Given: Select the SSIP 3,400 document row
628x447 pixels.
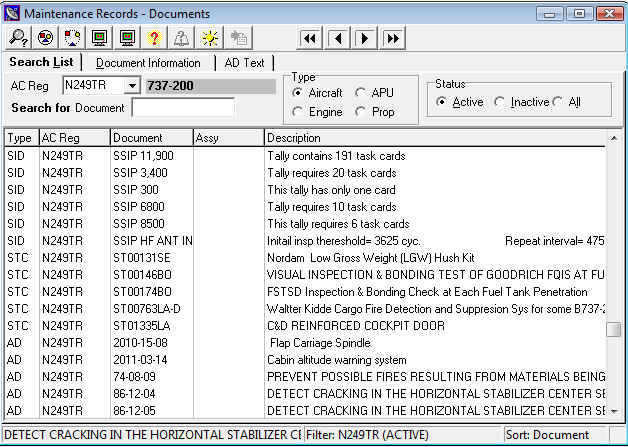Looking at the screenshot, I should (x=305, y=173).
